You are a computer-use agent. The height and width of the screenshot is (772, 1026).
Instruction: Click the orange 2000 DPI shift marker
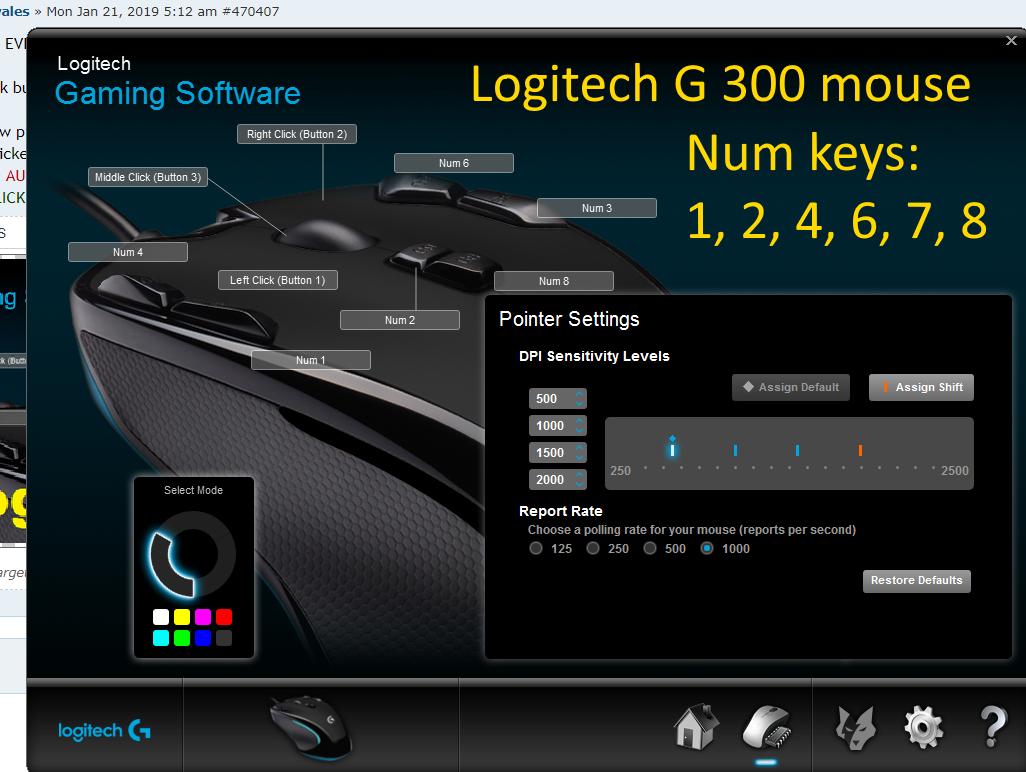coord(860,450)
